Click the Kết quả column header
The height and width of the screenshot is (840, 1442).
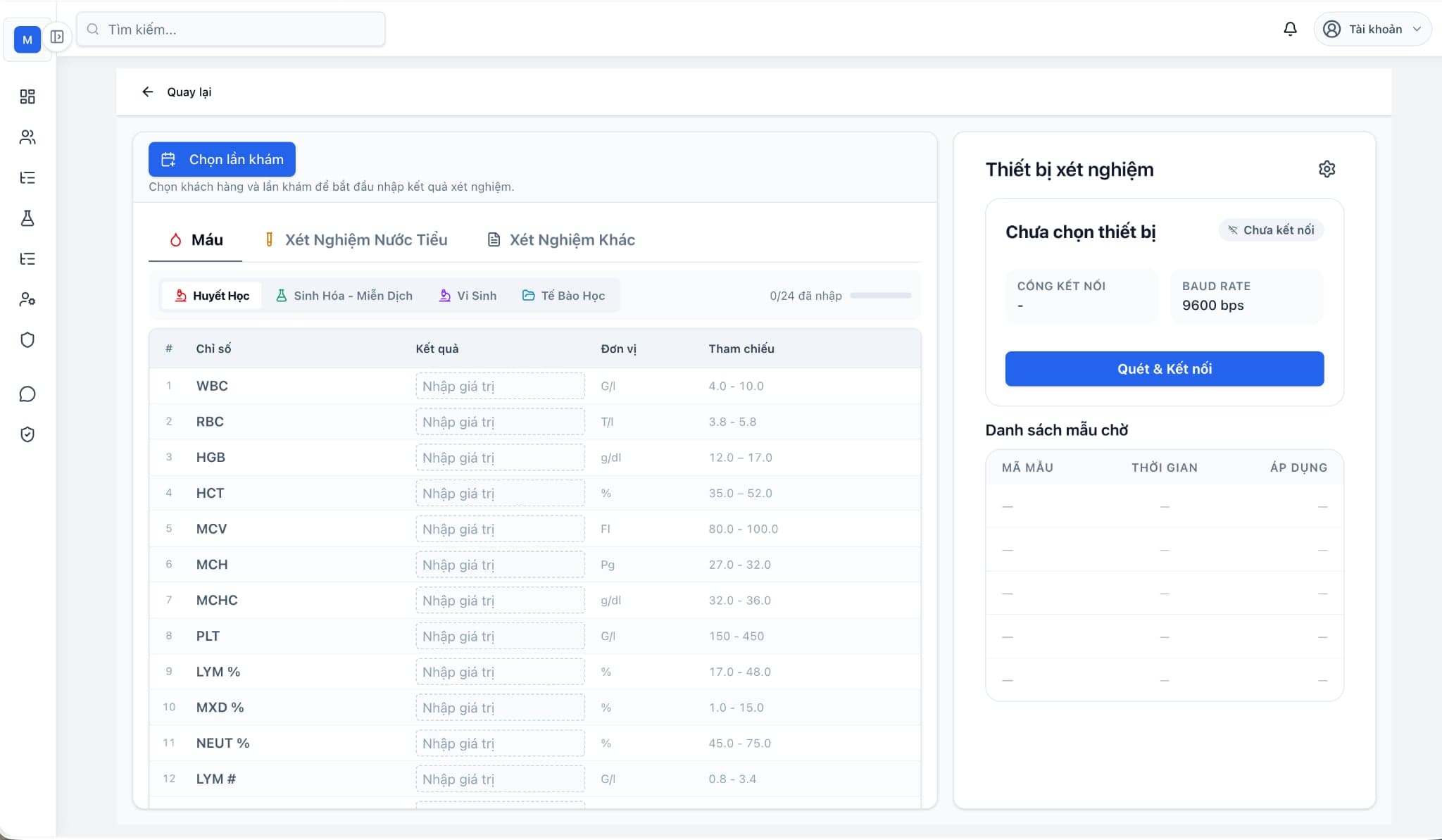tap(437, 349)
